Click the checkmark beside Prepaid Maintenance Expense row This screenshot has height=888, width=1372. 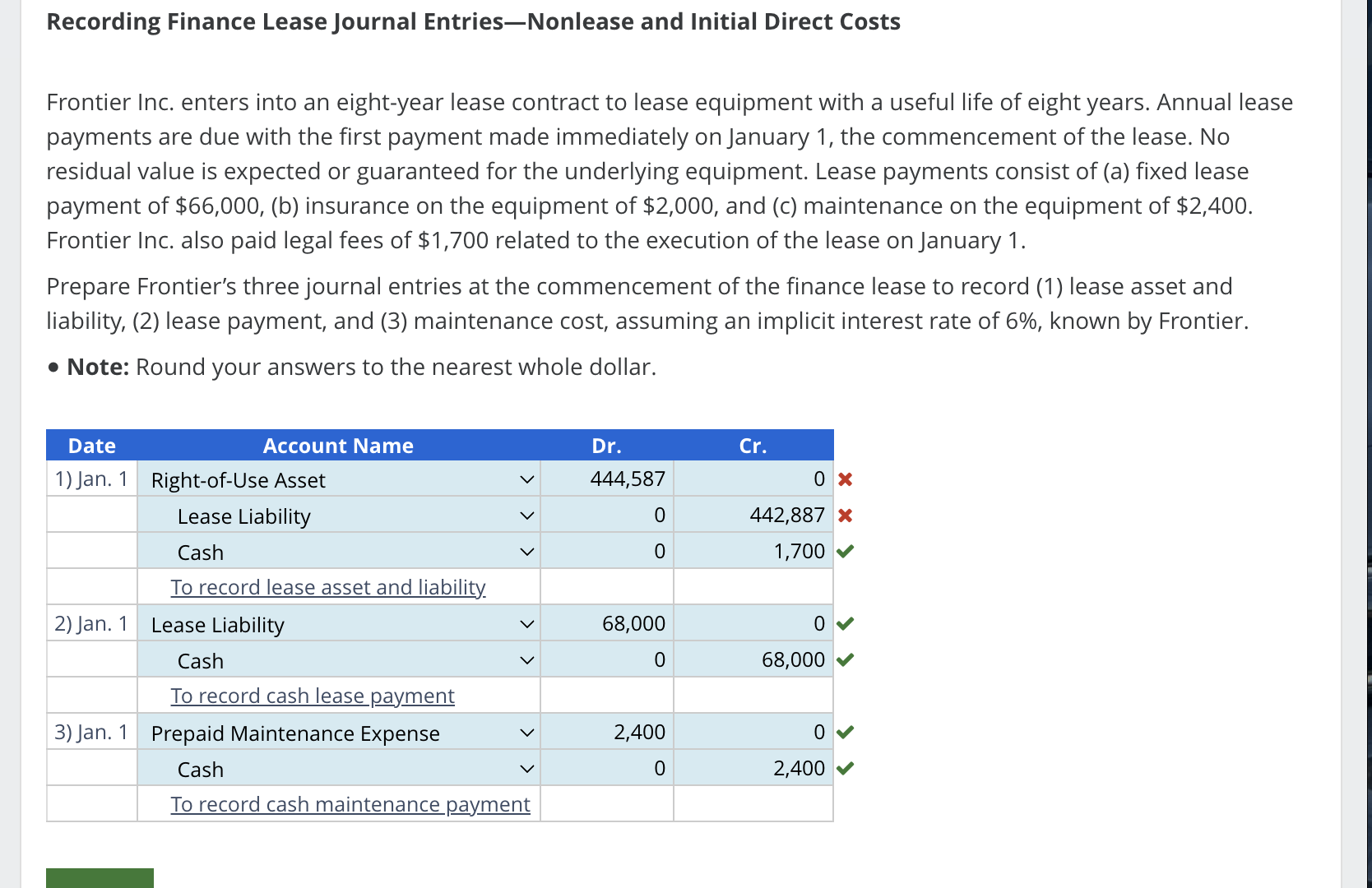846,731
